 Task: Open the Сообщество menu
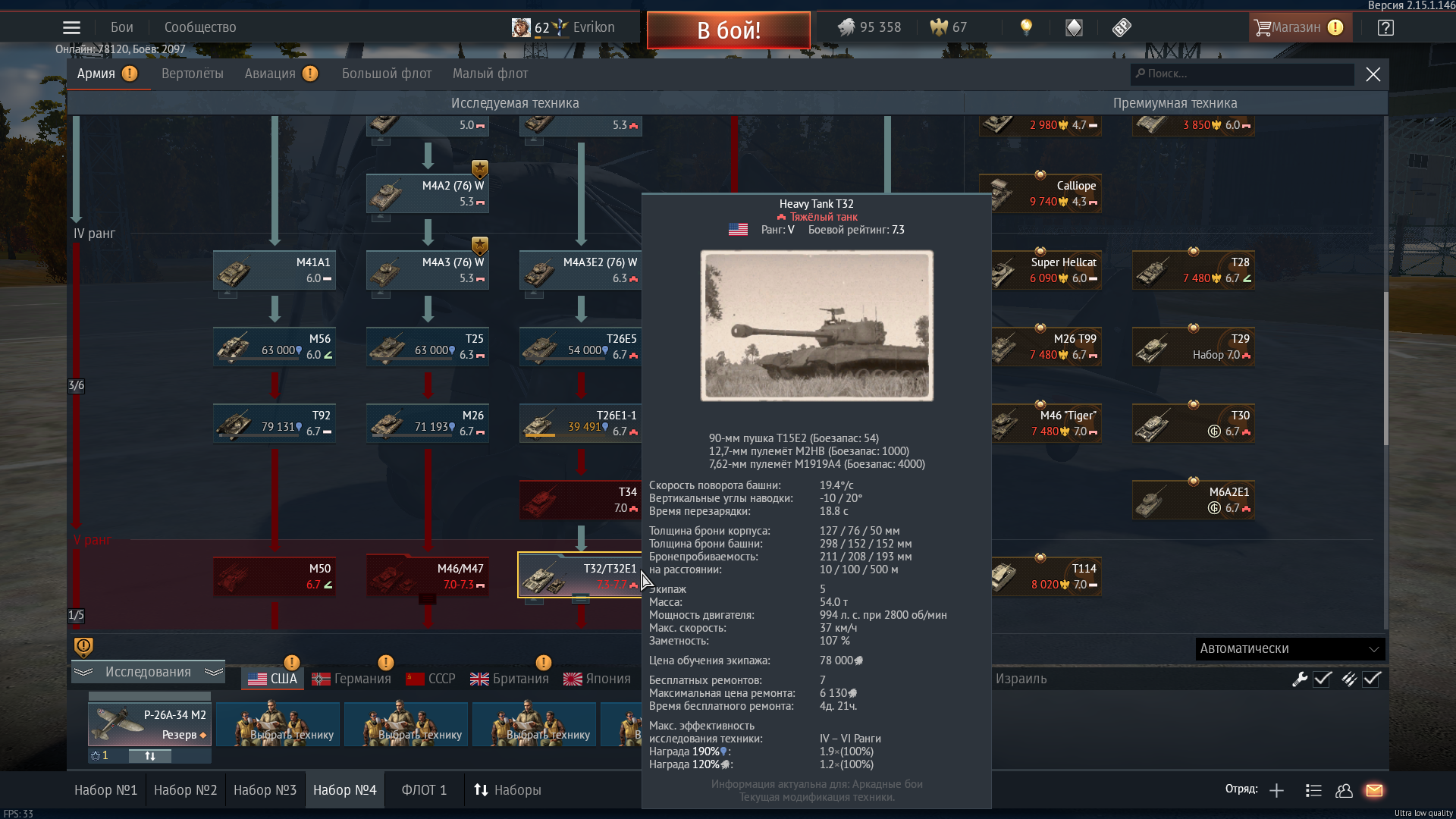[x=200, y=27]
